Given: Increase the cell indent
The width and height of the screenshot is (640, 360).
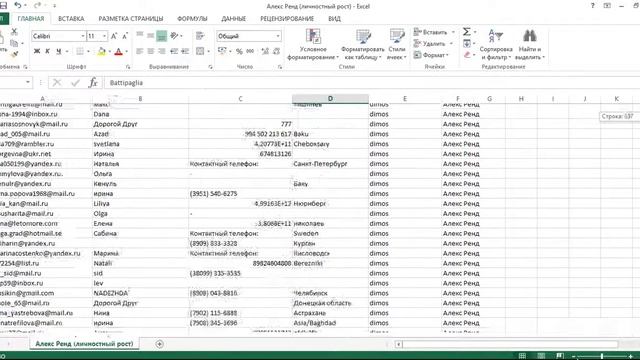Looking at the screenshot, I should pos(185,51).
